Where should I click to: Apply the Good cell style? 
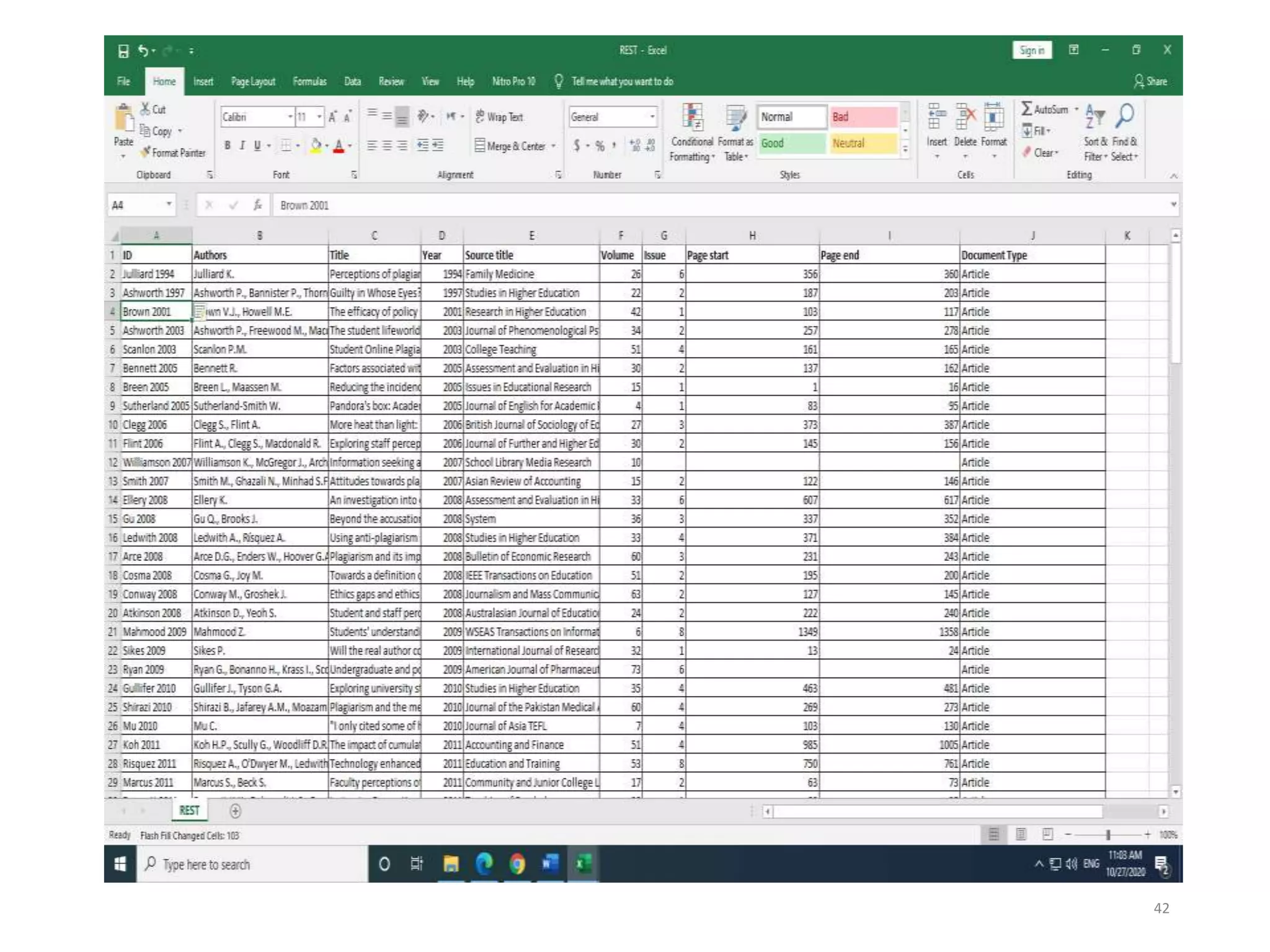[791, 143]
